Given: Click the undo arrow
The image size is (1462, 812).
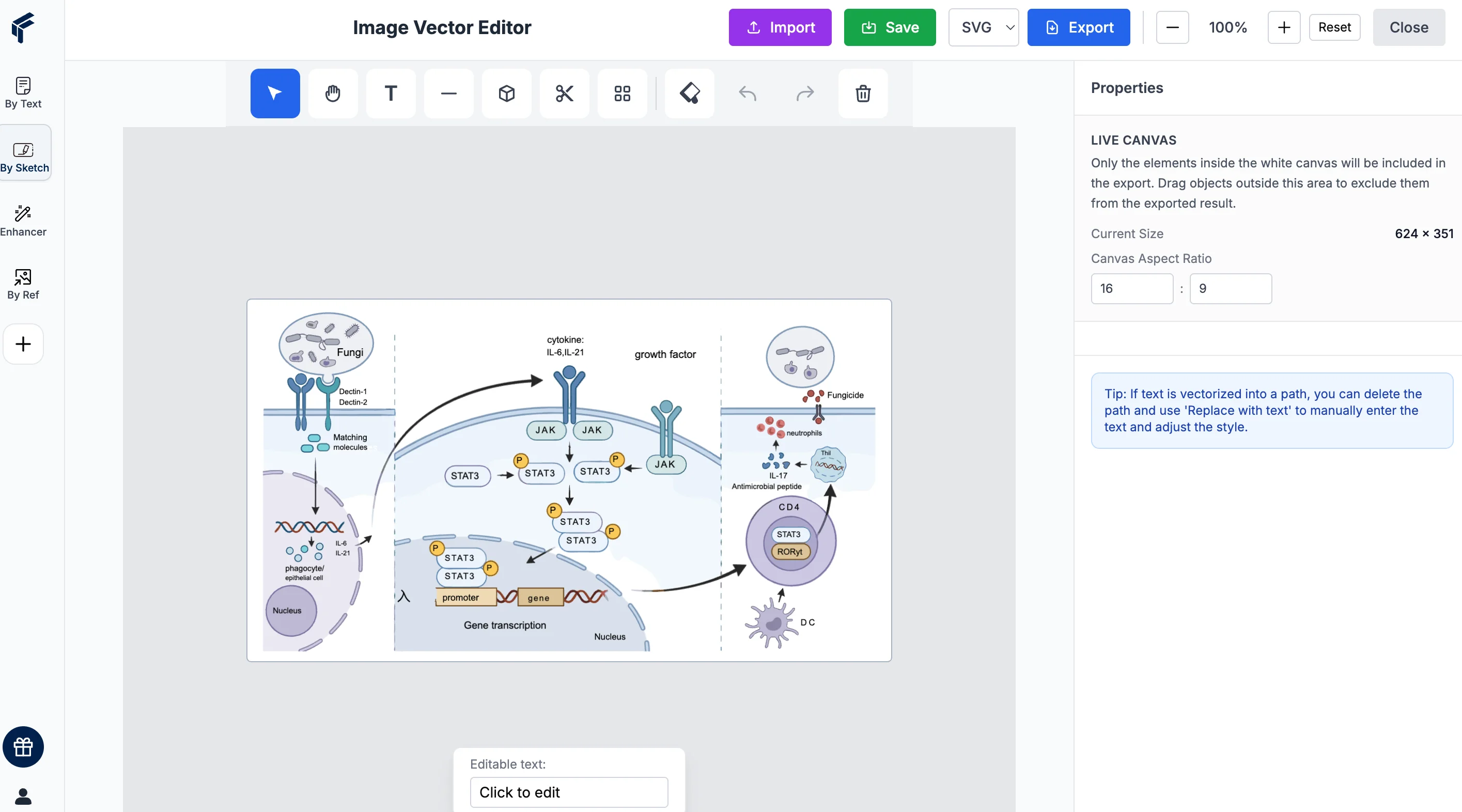Looking at the screenshot, I should 747,93.
